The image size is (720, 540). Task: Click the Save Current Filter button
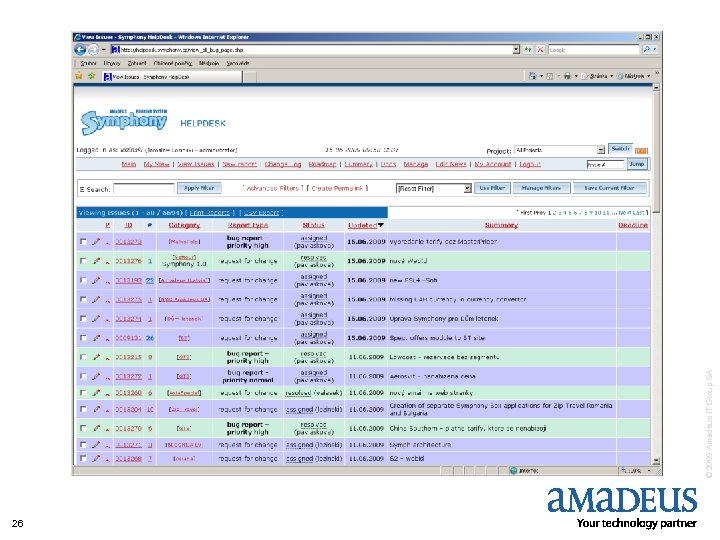[609, 188]
